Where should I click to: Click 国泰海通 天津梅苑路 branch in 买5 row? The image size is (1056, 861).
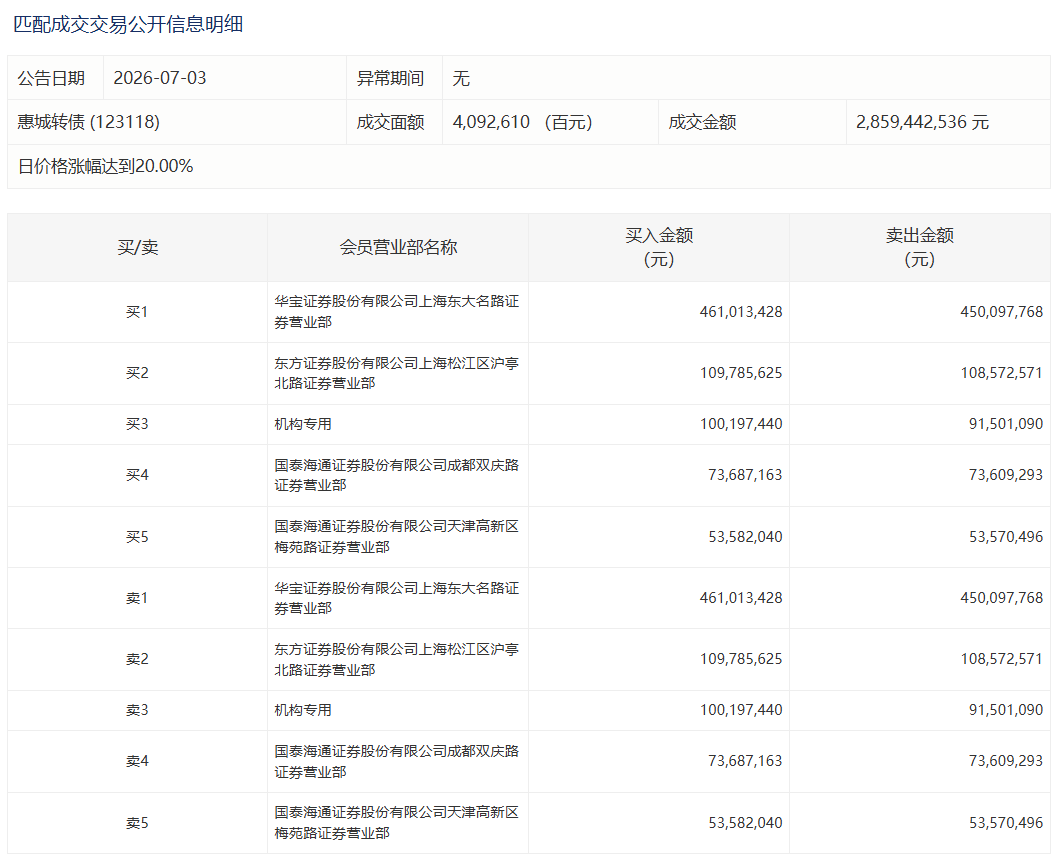click(397, 537)
